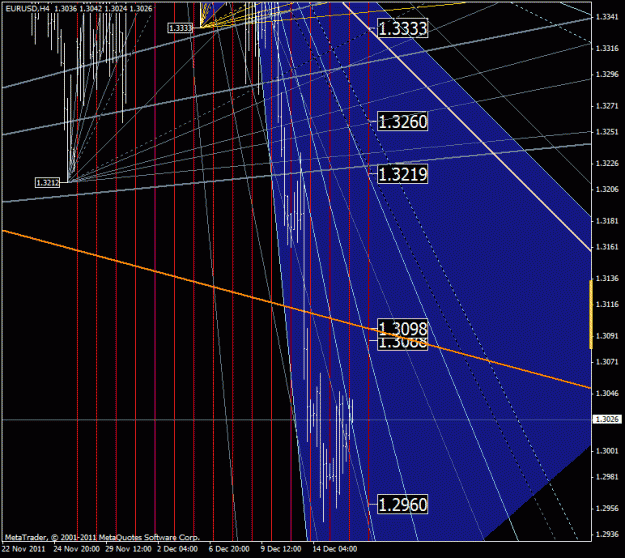Click the 9 Dec 12:00 time label

tap(281, 549)
